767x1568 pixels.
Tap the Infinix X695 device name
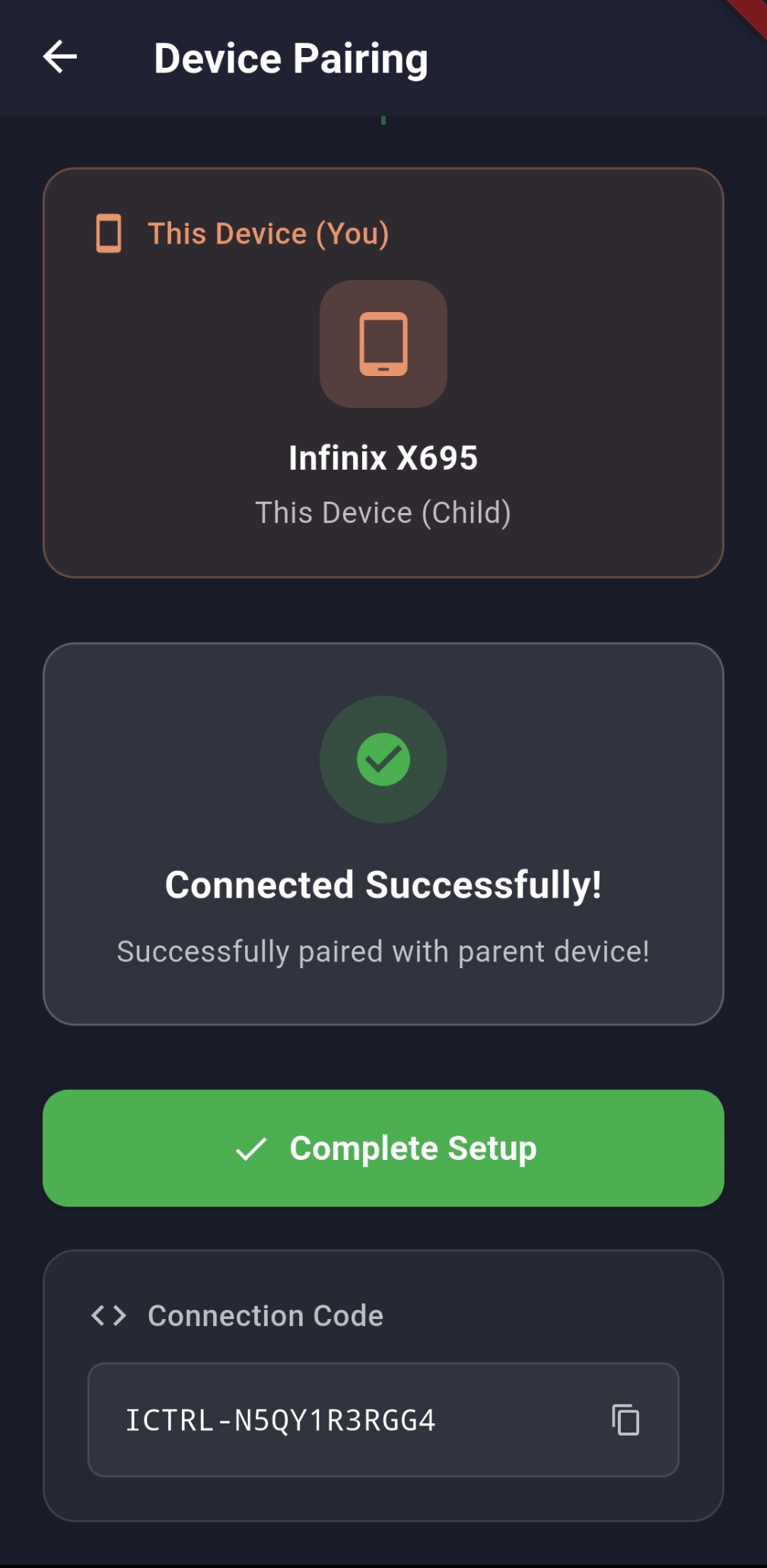tap(383, 457)
